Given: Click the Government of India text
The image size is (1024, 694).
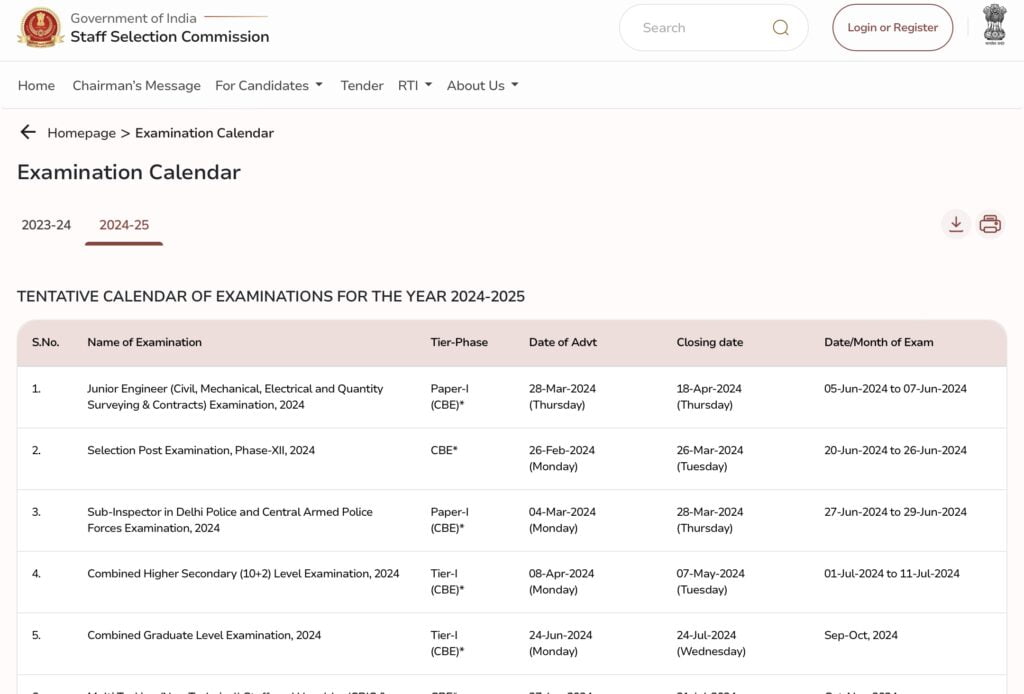Looking at the screenshot, I should tap(133, 18).
